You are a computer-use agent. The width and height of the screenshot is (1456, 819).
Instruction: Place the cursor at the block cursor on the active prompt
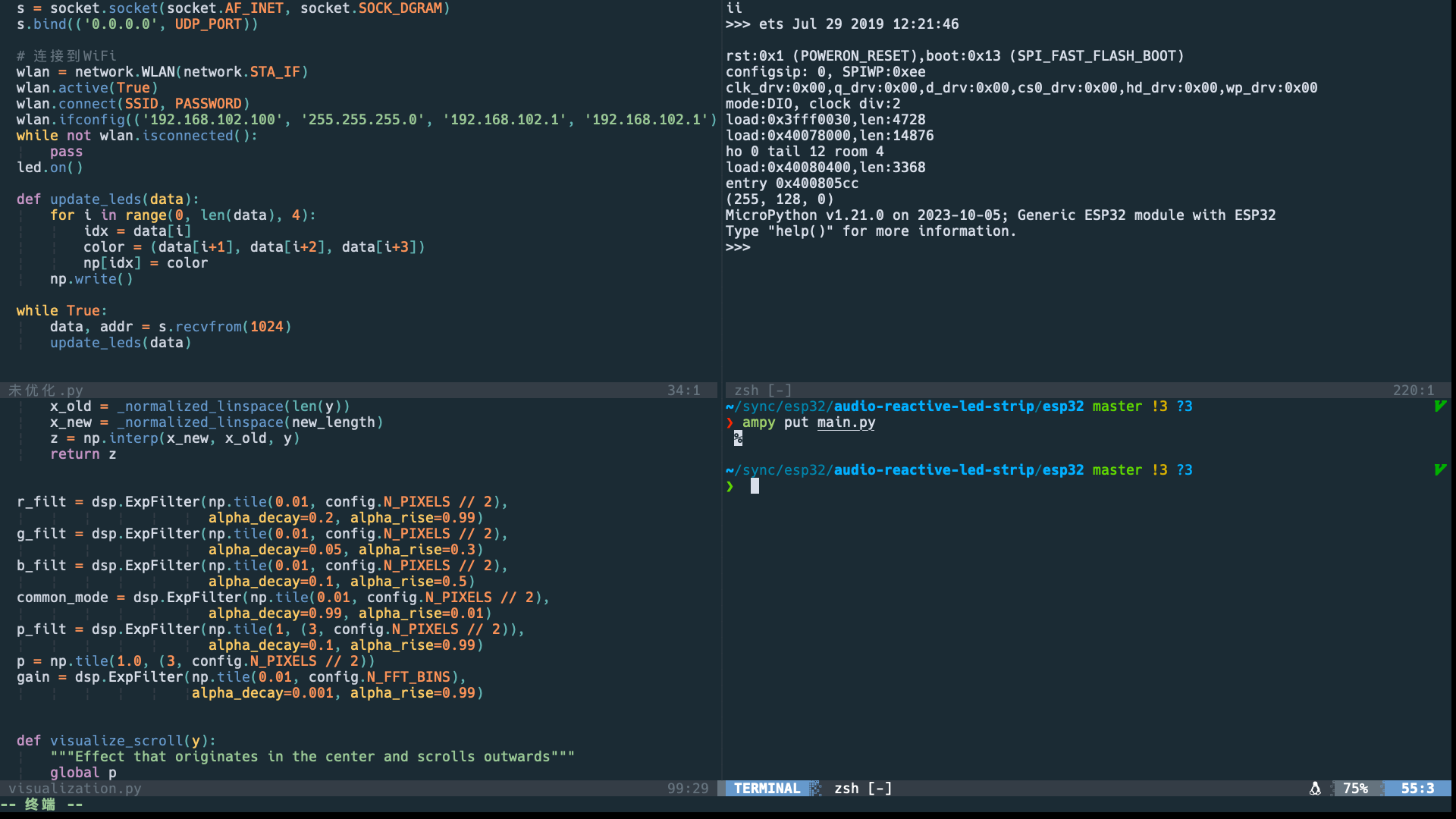pos(755,486)
